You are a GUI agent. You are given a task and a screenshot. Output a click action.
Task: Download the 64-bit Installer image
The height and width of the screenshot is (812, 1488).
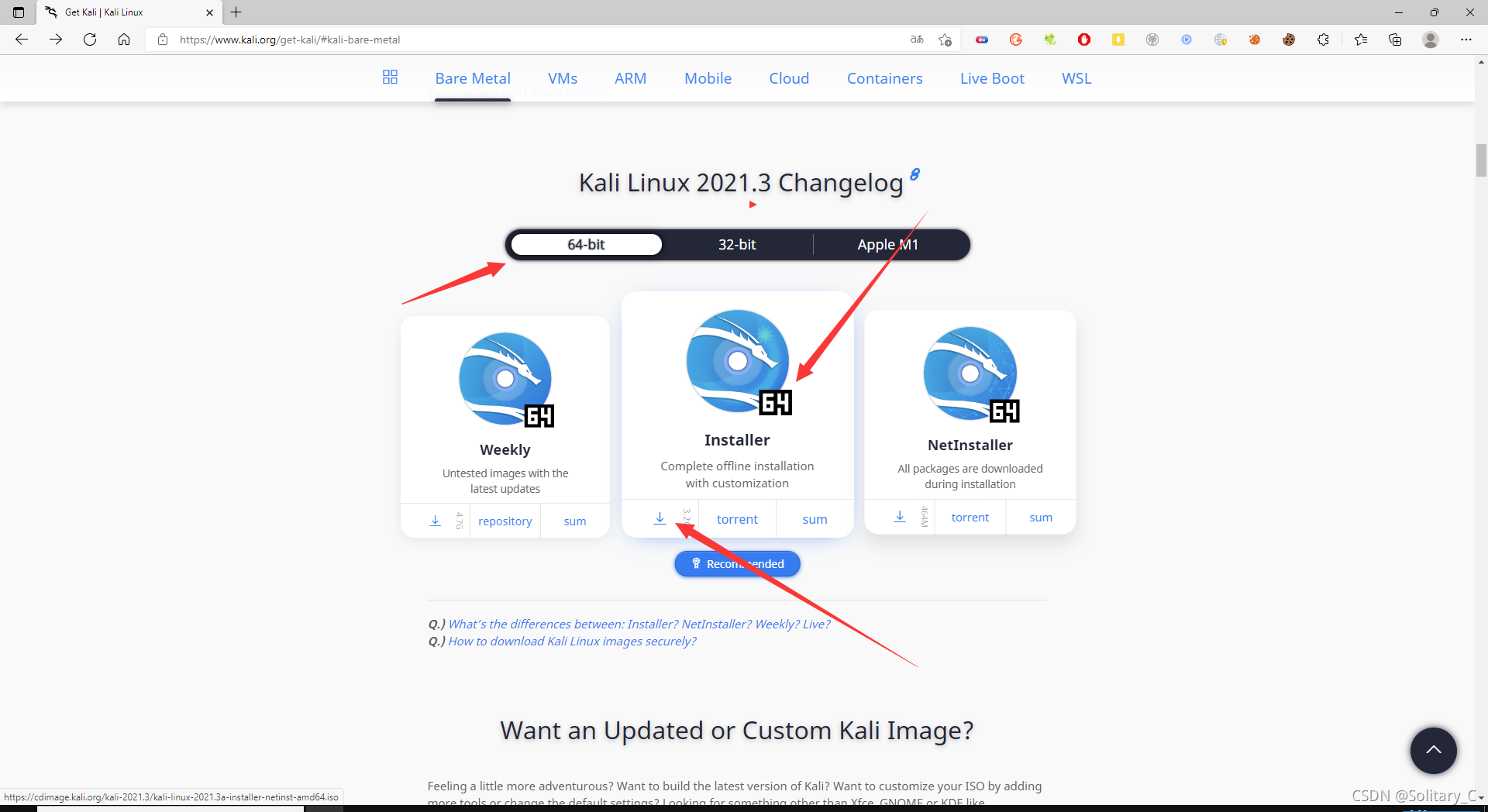point(660,518)
